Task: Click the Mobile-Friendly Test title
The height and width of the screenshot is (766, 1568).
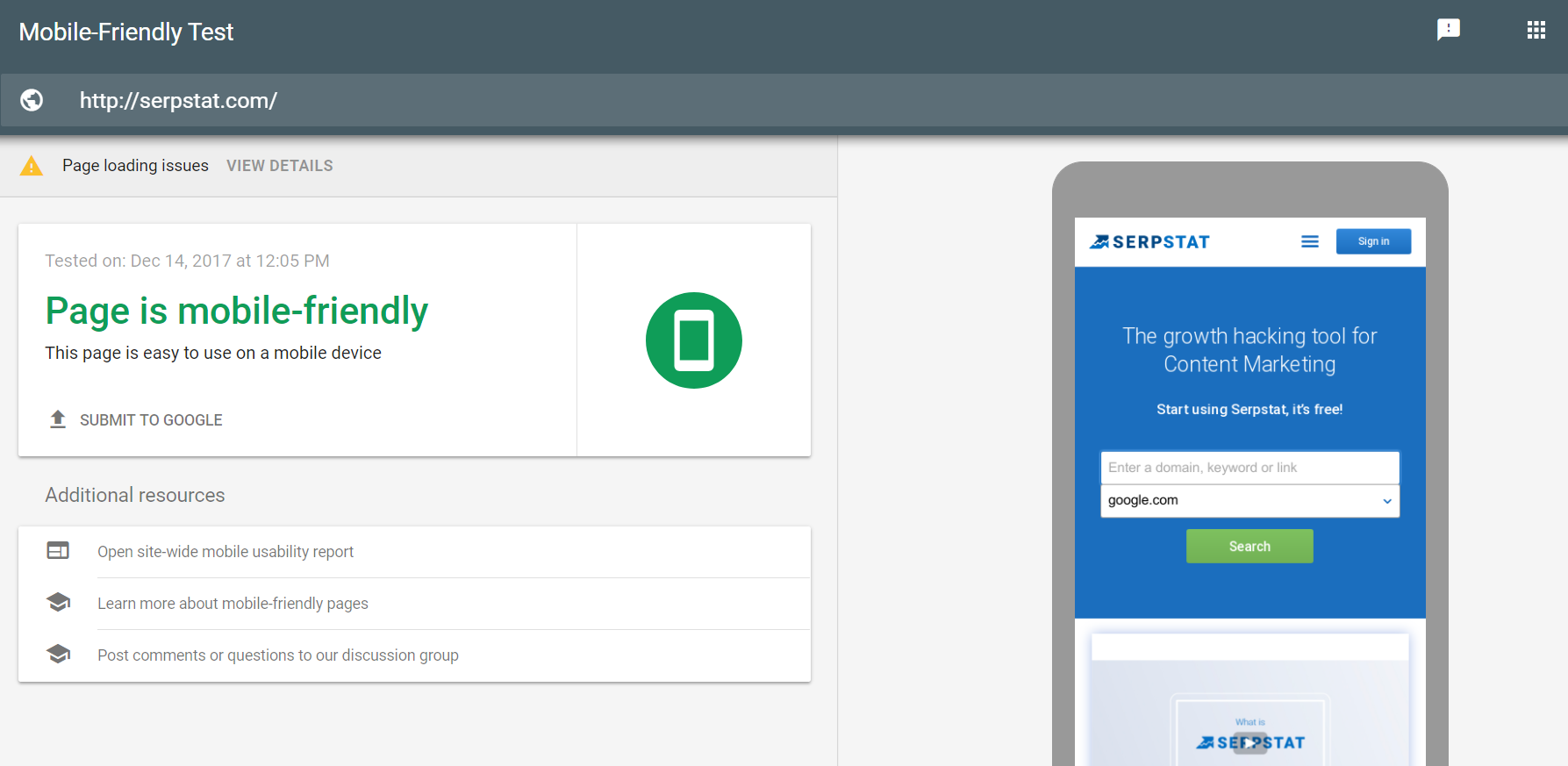Action: coord(126,32)
